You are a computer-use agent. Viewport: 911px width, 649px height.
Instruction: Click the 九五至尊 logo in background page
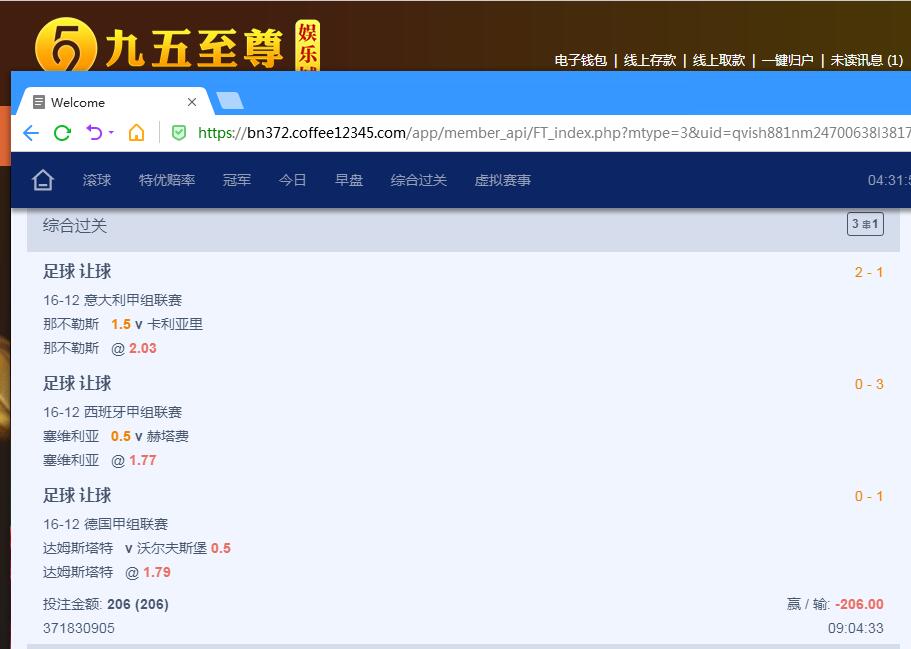pos(177,45)
